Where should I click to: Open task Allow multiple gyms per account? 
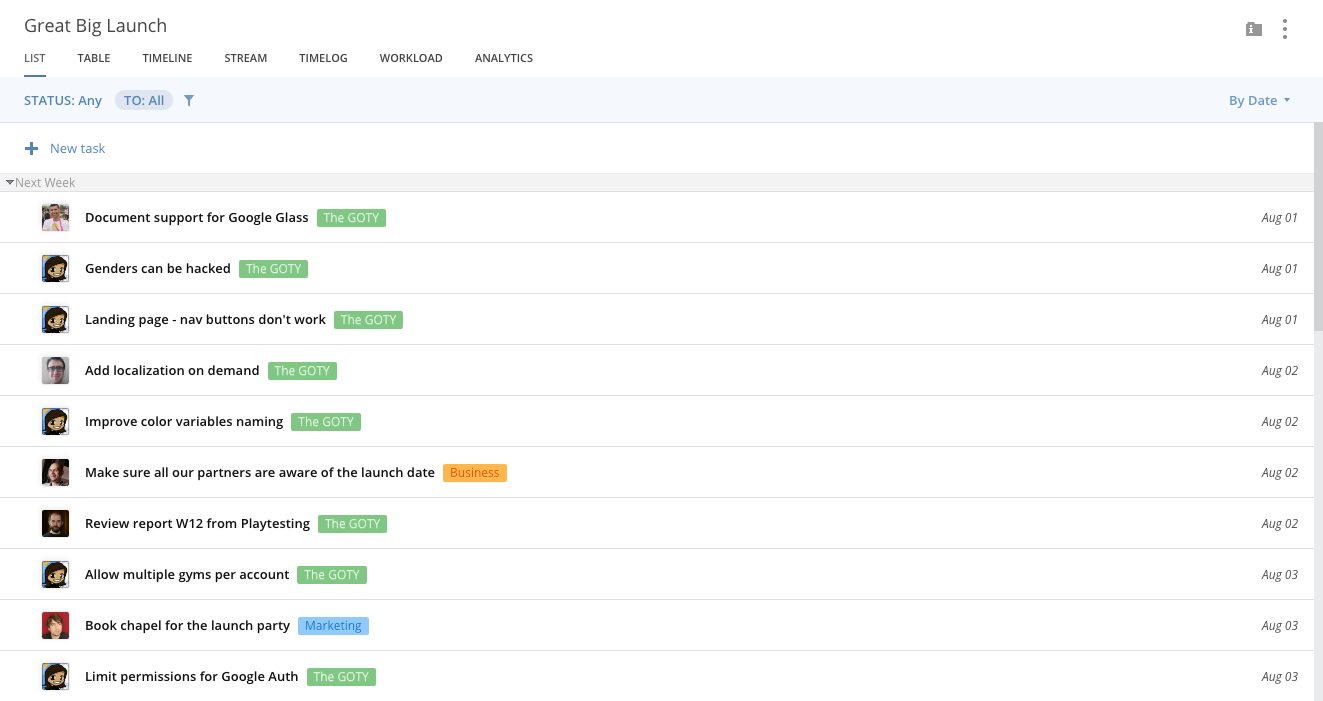[187, 574]
